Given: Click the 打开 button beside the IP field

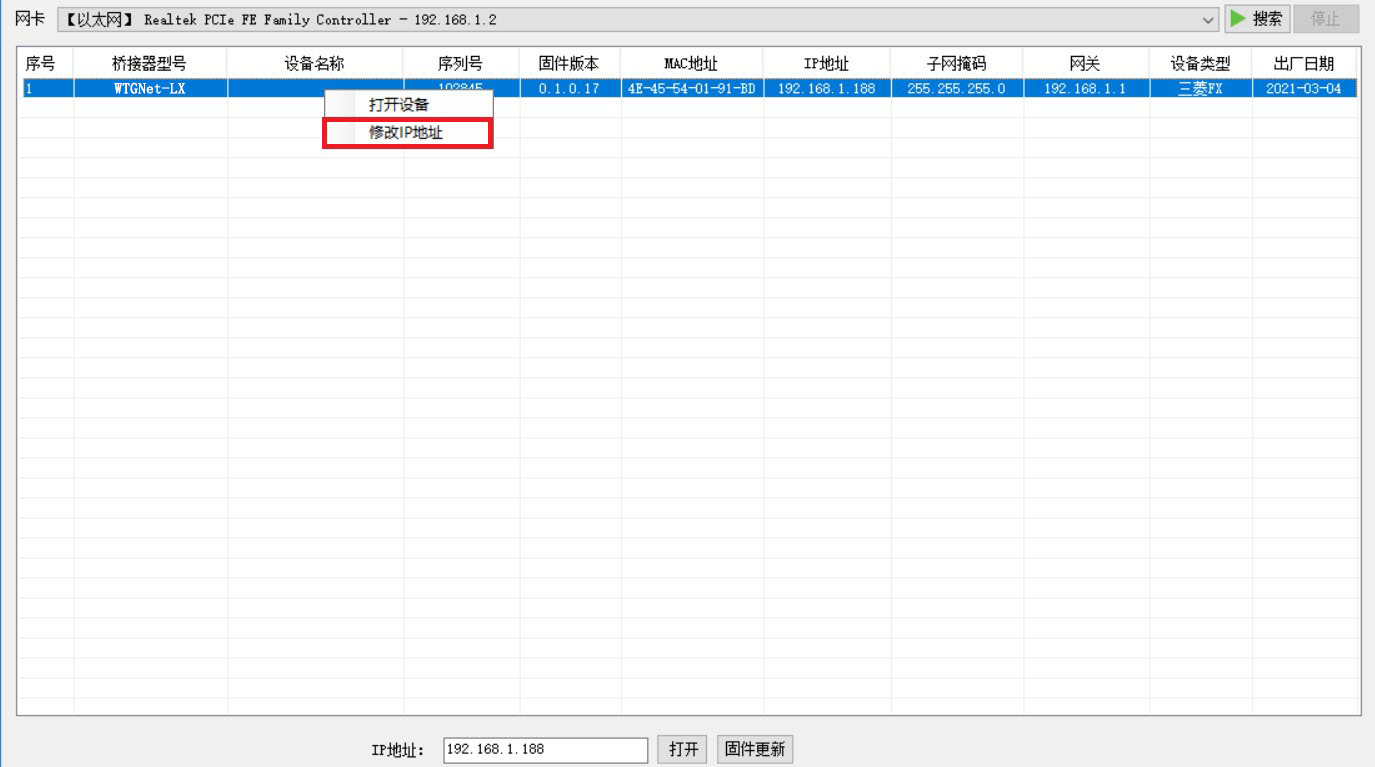Looking at the screenshot, I should click(x=683, y=749).
